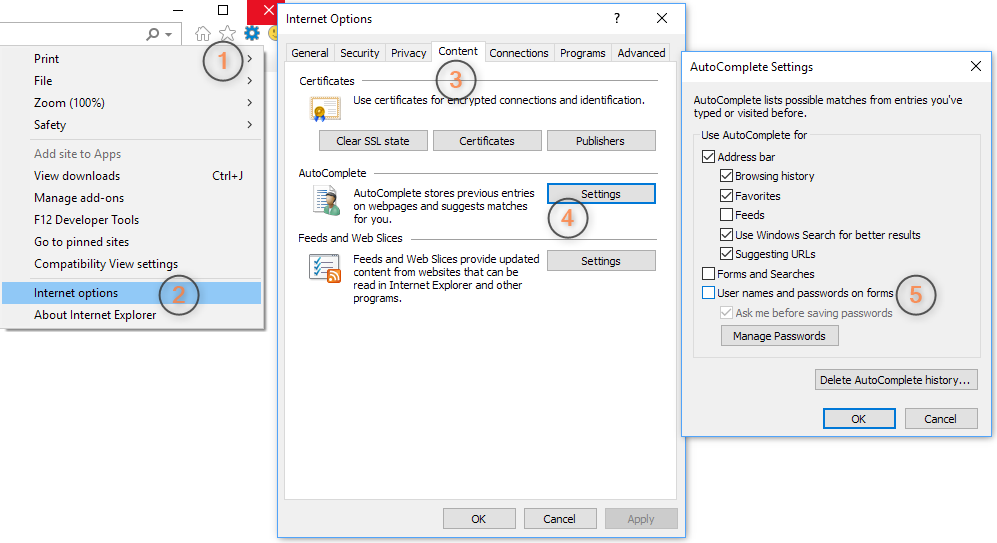The height and width of the screenshot is (543, 997).
Task: Uncheck Favorites checkbox
Action: 726,195
